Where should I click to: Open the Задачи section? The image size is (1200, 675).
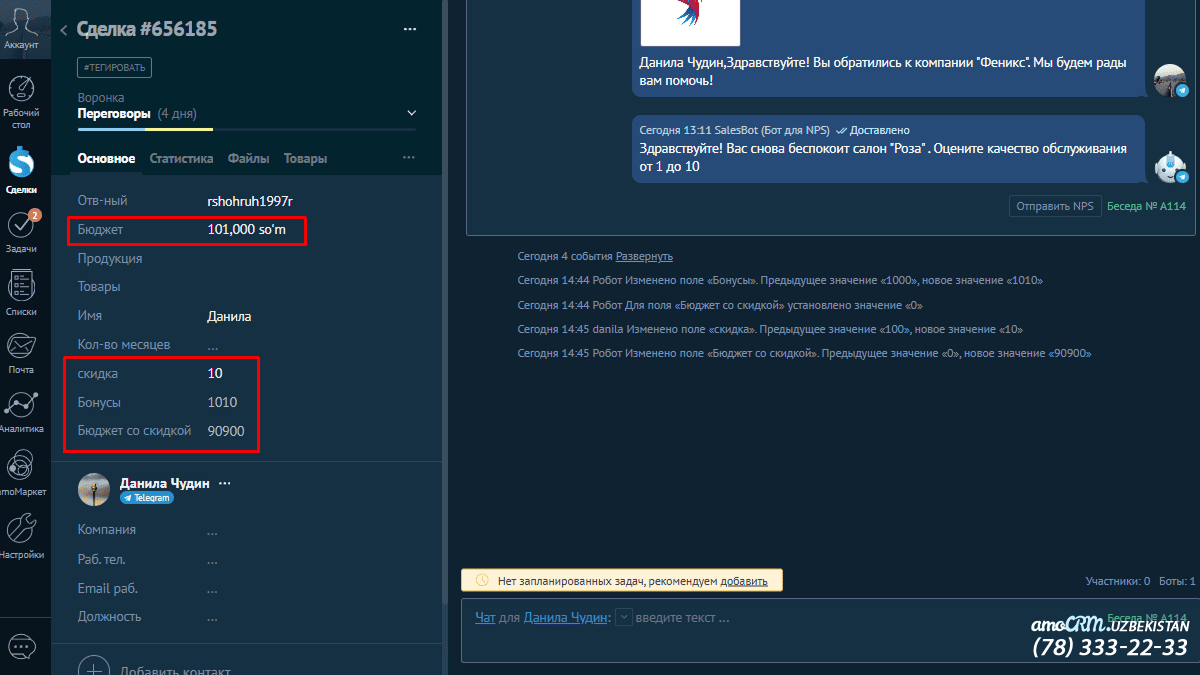point(21,231)
